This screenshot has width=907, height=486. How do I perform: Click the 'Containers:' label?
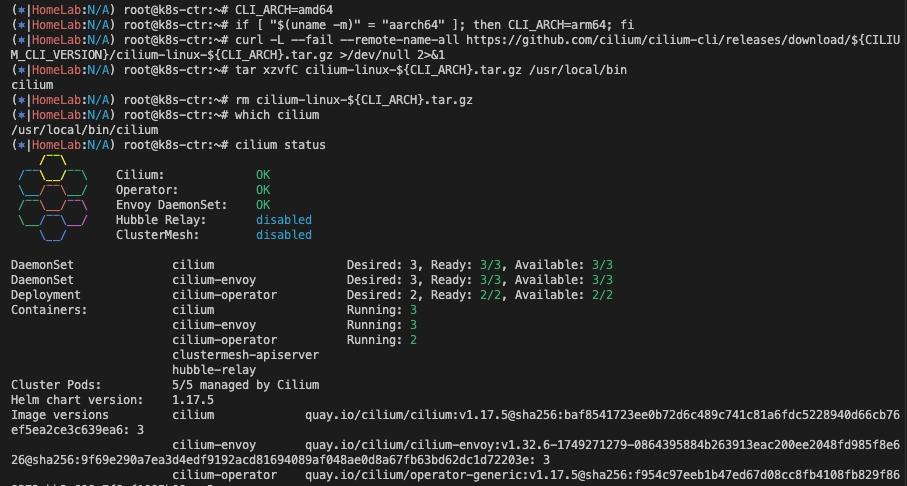[49, 310]
